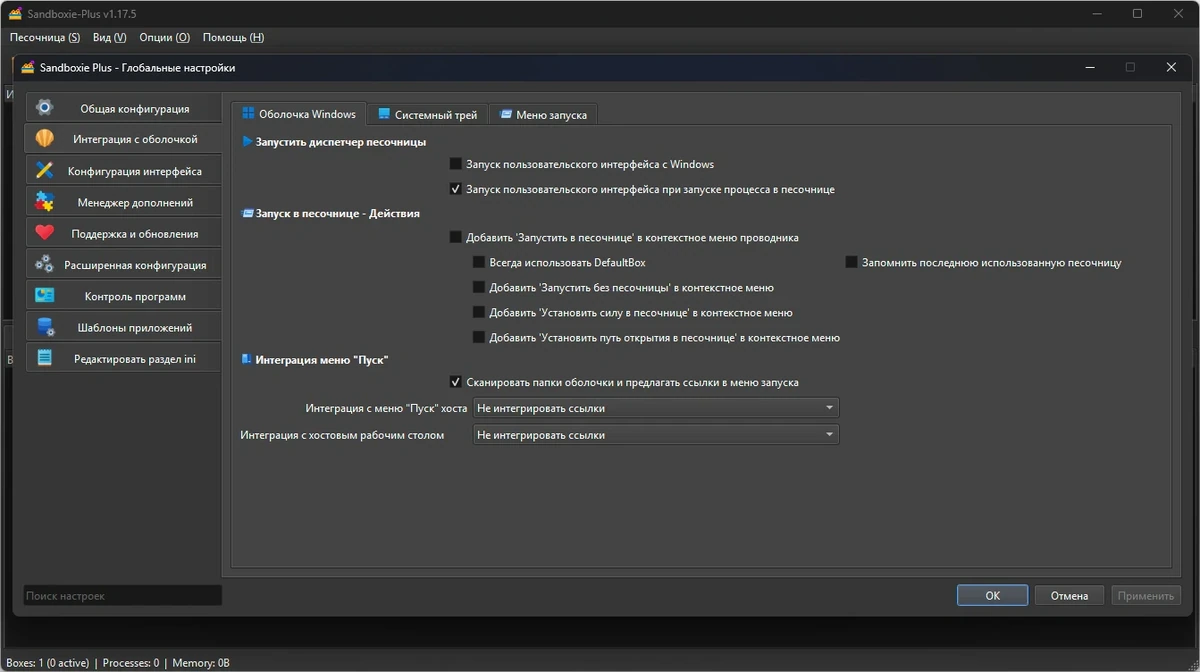
Task: Minimize the Глобальные настройки dialog
Action: pyautogui.click(x=1090, y=67)
